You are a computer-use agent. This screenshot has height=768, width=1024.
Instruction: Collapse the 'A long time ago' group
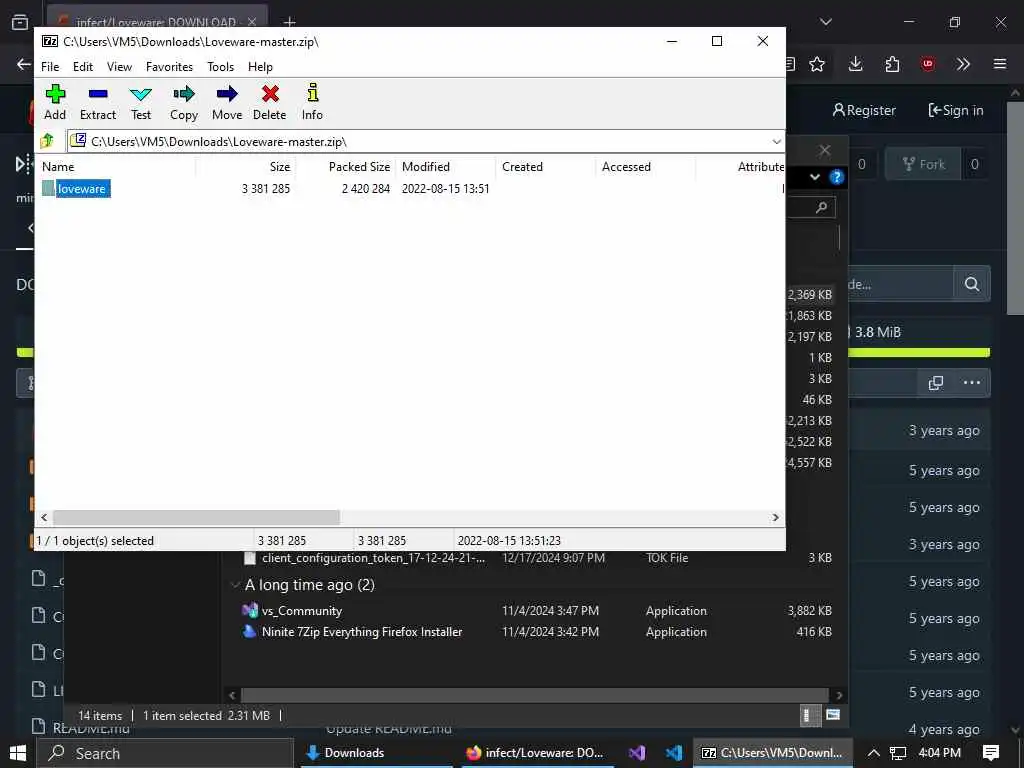pyautogui.click(x=235, y=585)
